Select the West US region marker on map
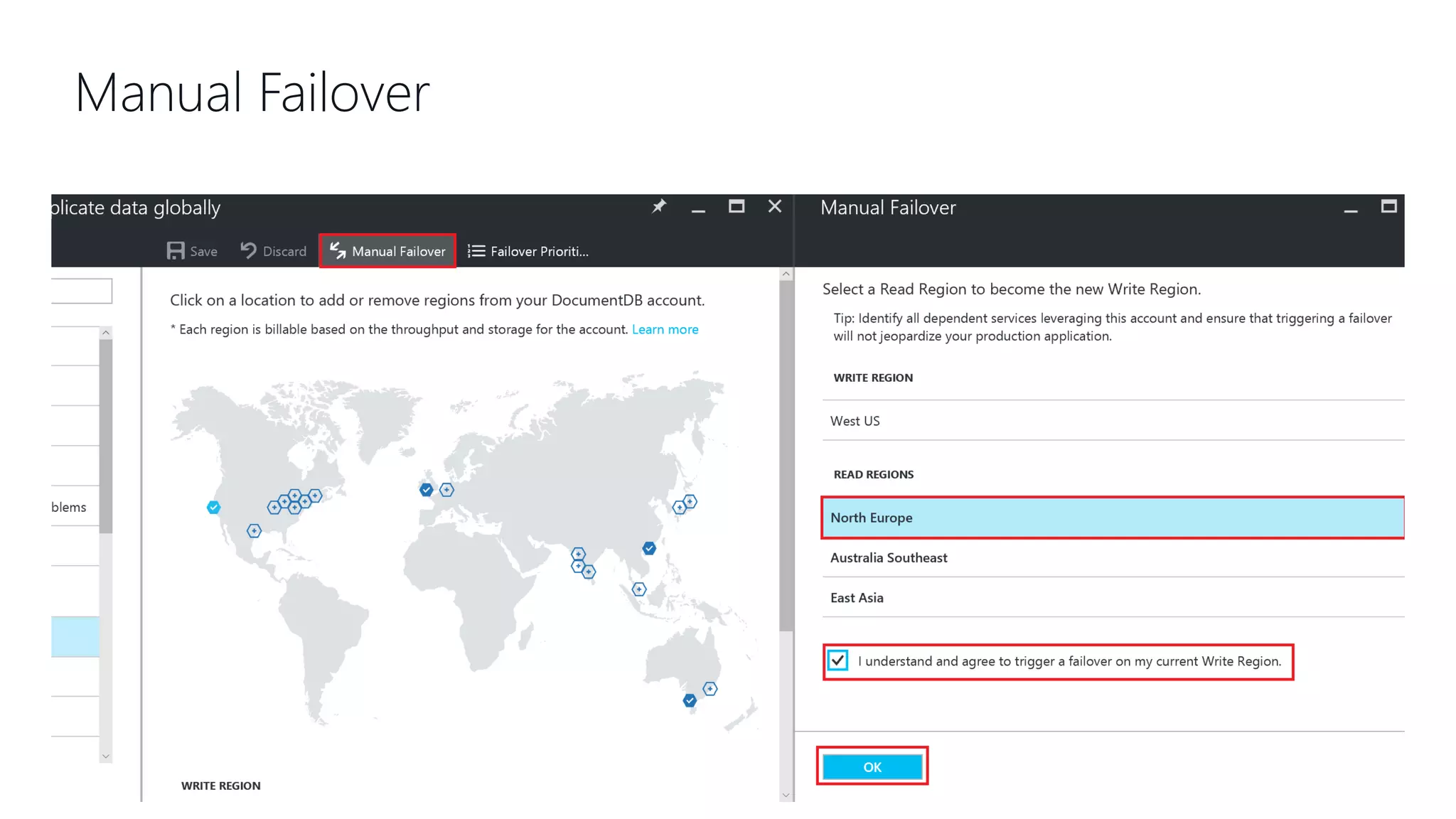Image resolution: width=1456 pixels, height=819 pixels. 213,507
